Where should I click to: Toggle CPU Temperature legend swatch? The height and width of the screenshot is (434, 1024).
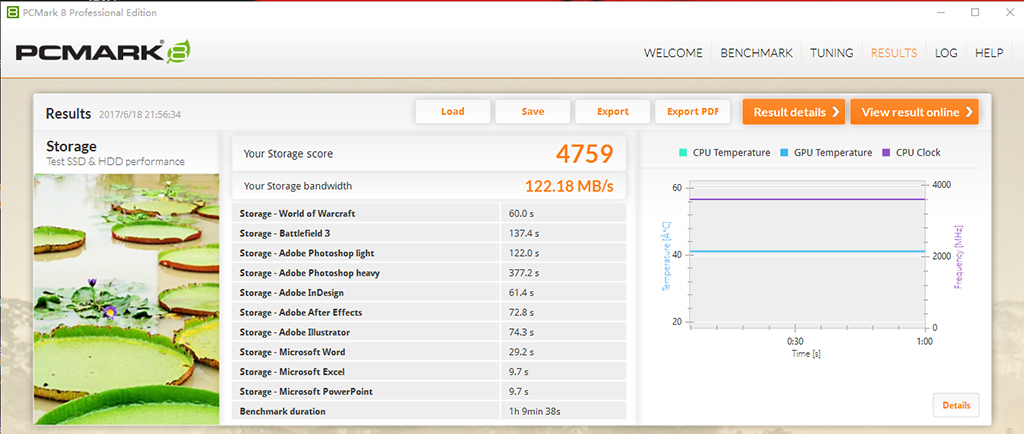click(682, 153)
